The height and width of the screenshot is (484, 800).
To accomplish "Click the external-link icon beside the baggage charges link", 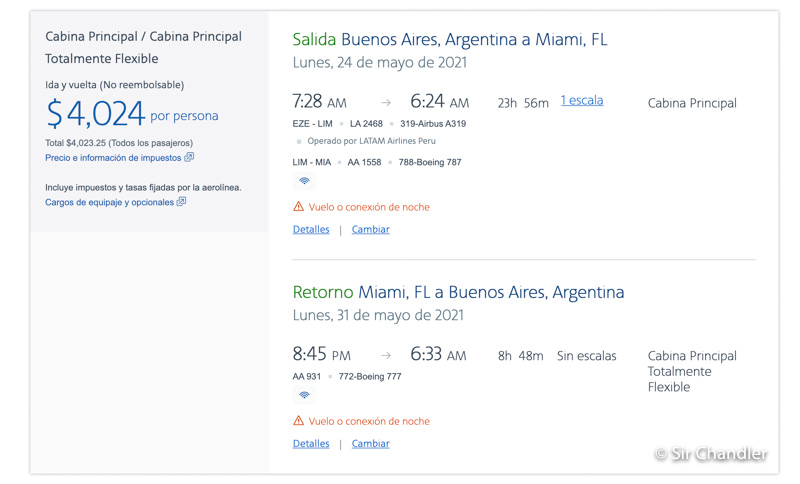I will 181,202.
